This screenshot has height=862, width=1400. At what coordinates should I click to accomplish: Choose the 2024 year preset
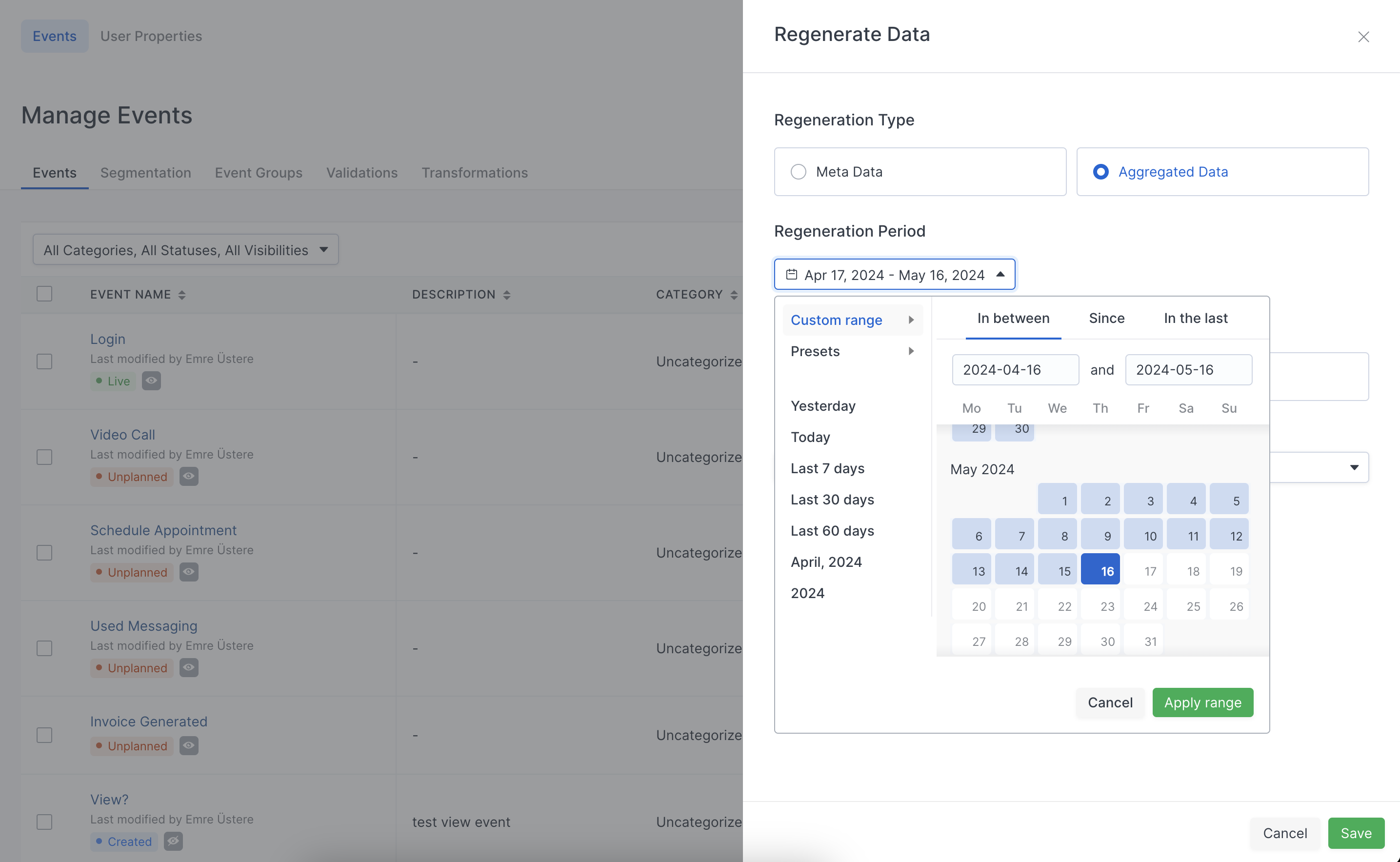[807, 593]
